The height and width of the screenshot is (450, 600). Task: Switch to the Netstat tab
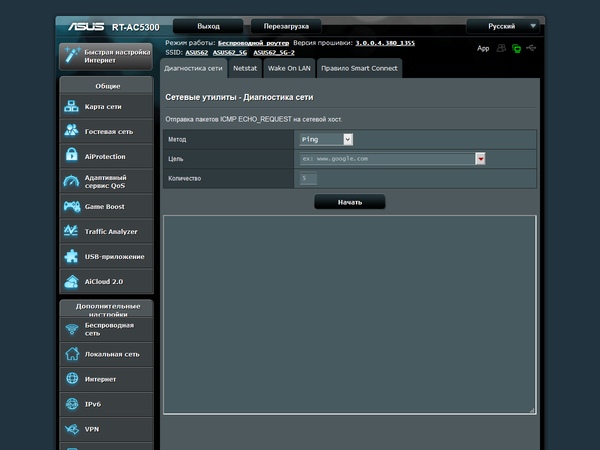click(245, 68)
